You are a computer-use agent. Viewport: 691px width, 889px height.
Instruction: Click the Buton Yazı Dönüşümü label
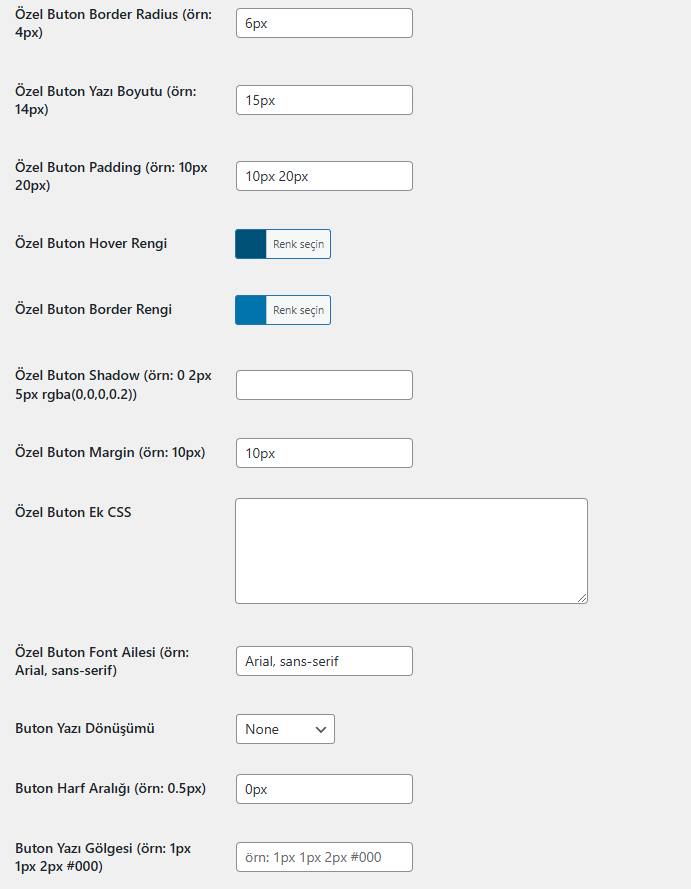pos(85,729)
